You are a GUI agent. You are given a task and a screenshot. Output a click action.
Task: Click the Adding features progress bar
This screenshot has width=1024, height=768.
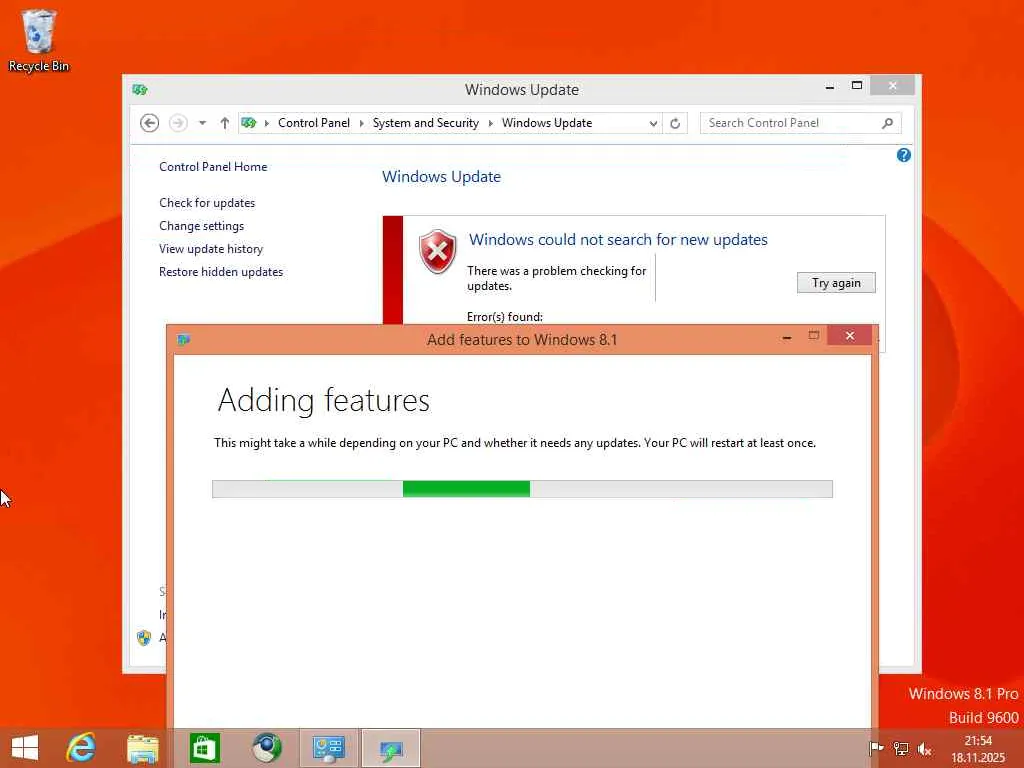click(x=522, y=488)
